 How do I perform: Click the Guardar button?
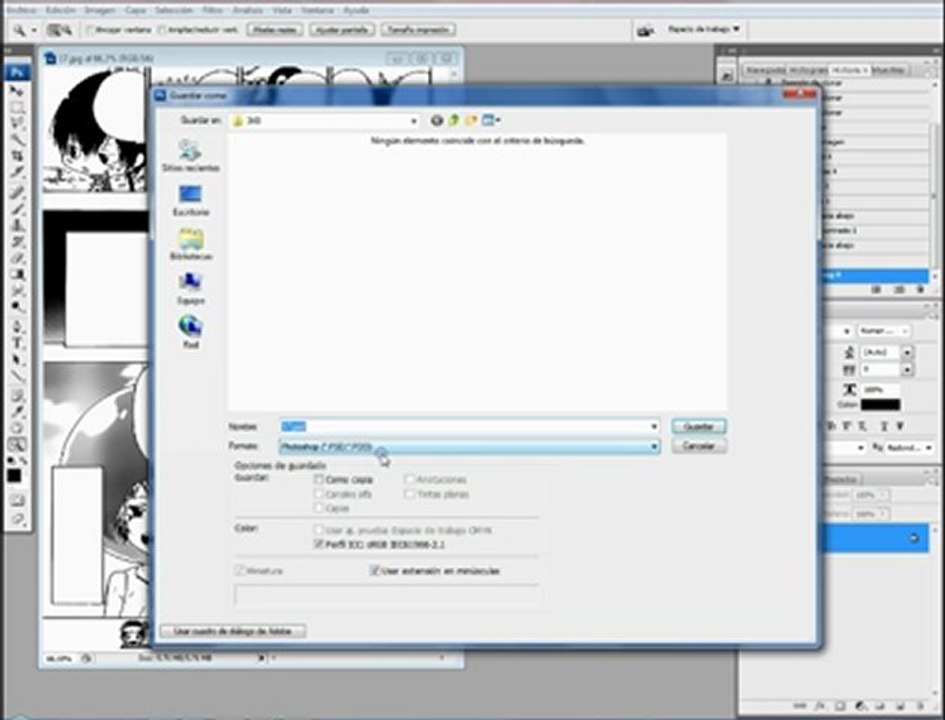tap(699, 427)
